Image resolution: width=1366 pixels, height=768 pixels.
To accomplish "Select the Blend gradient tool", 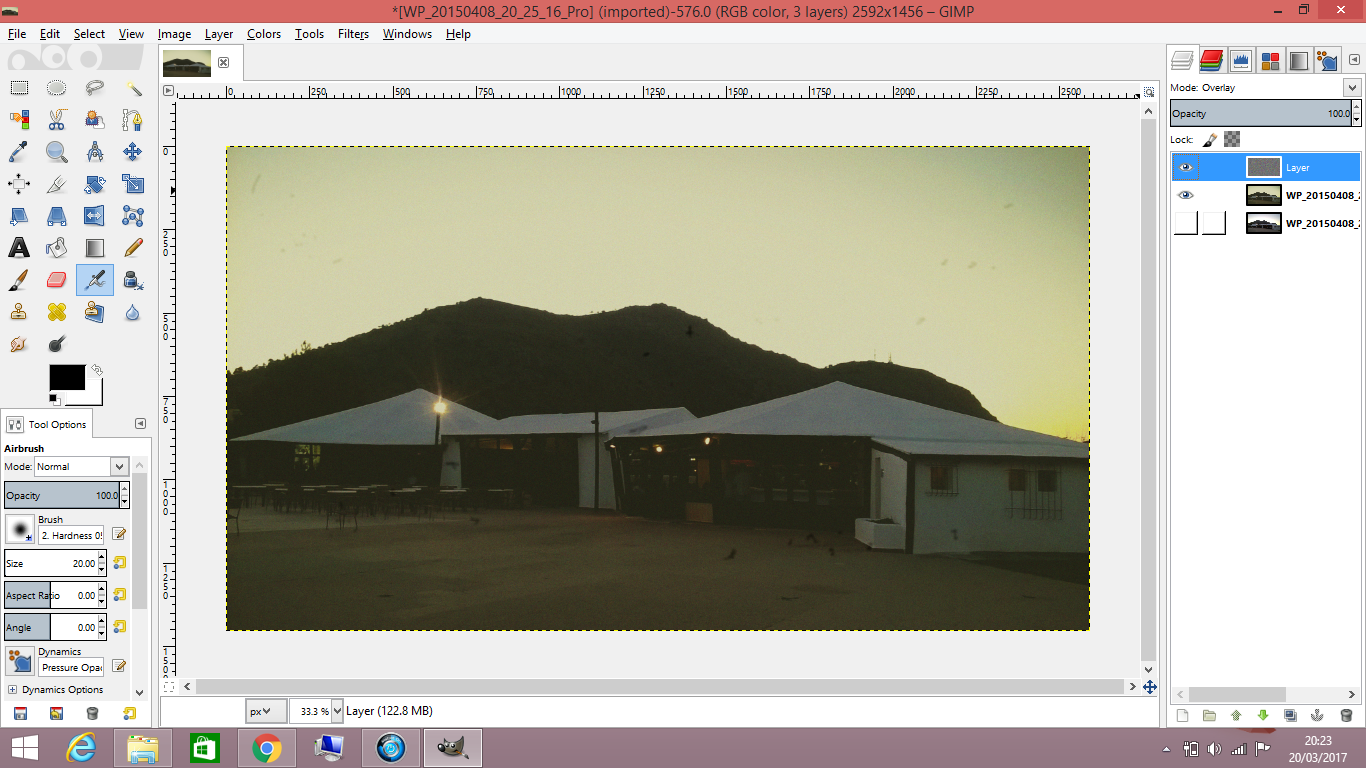I will 95,248.
